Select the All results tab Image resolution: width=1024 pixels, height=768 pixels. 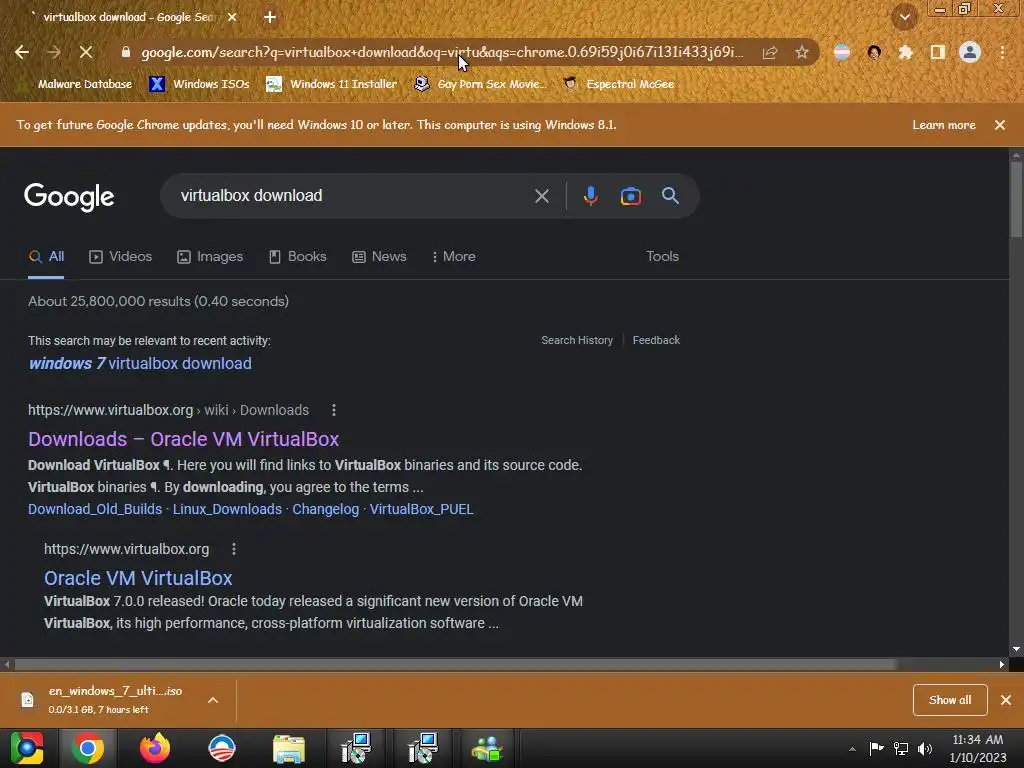(x=46, y=257)
